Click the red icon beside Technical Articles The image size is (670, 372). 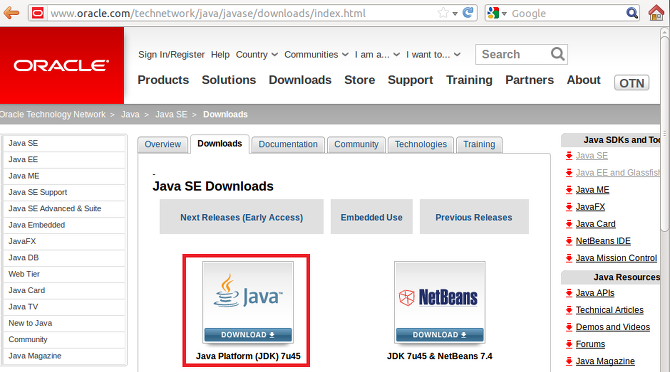[569, 310]
